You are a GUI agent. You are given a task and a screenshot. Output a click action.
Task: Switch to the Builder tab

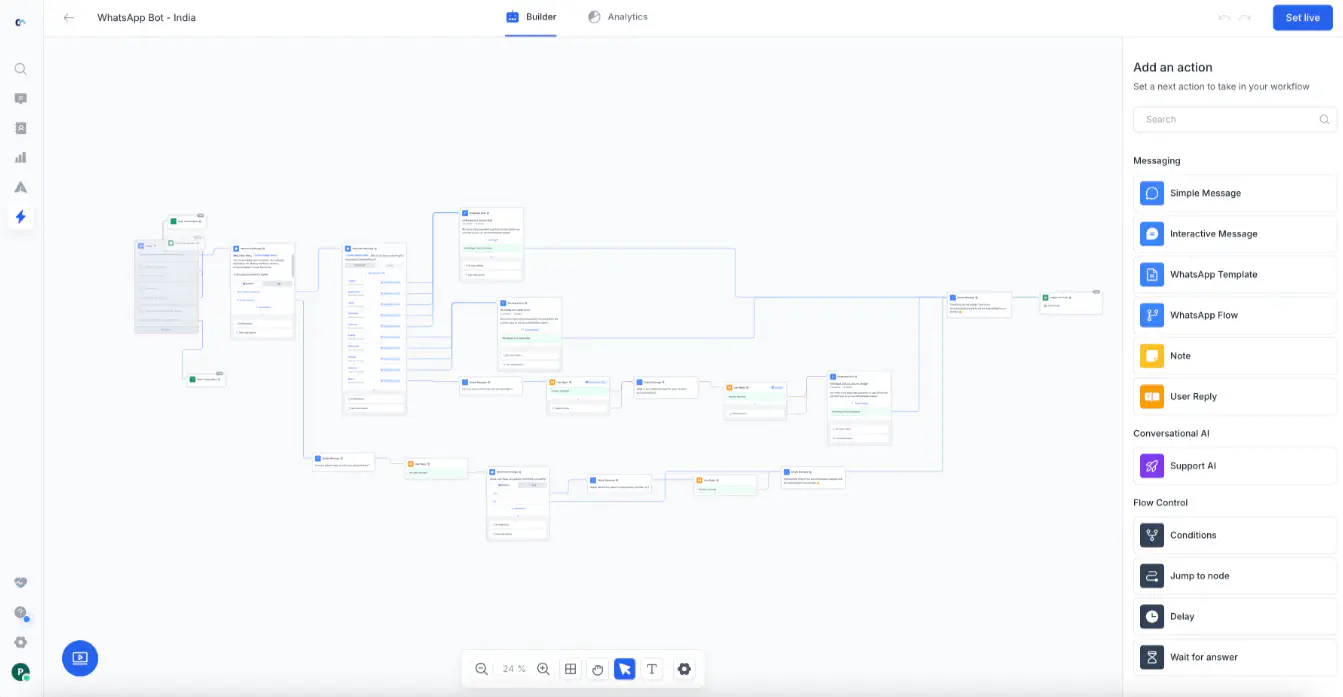point(531,17)
